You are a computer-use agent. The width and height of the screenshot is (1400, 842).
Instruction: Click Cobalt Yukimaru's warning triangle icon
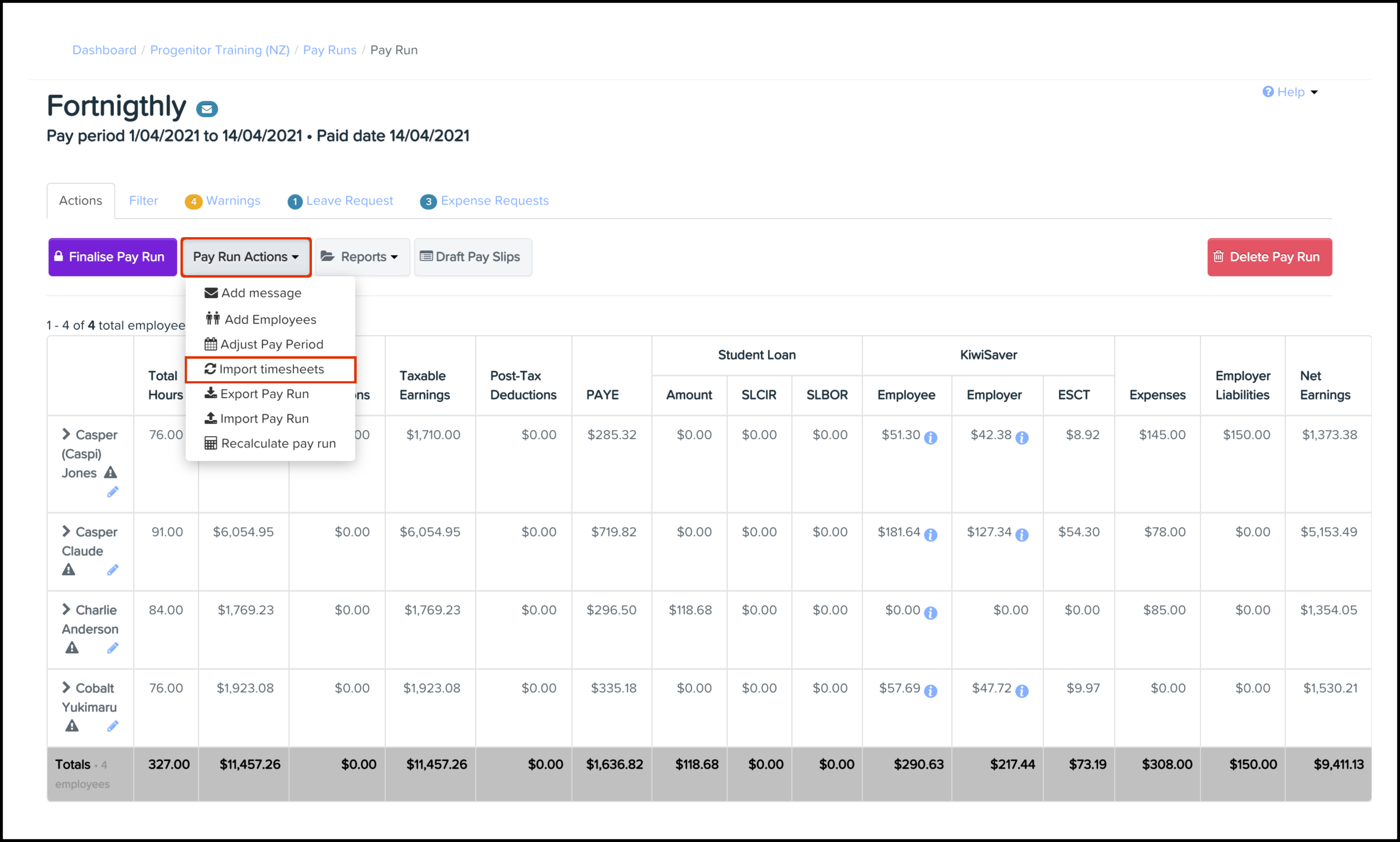tap(71, 726)
